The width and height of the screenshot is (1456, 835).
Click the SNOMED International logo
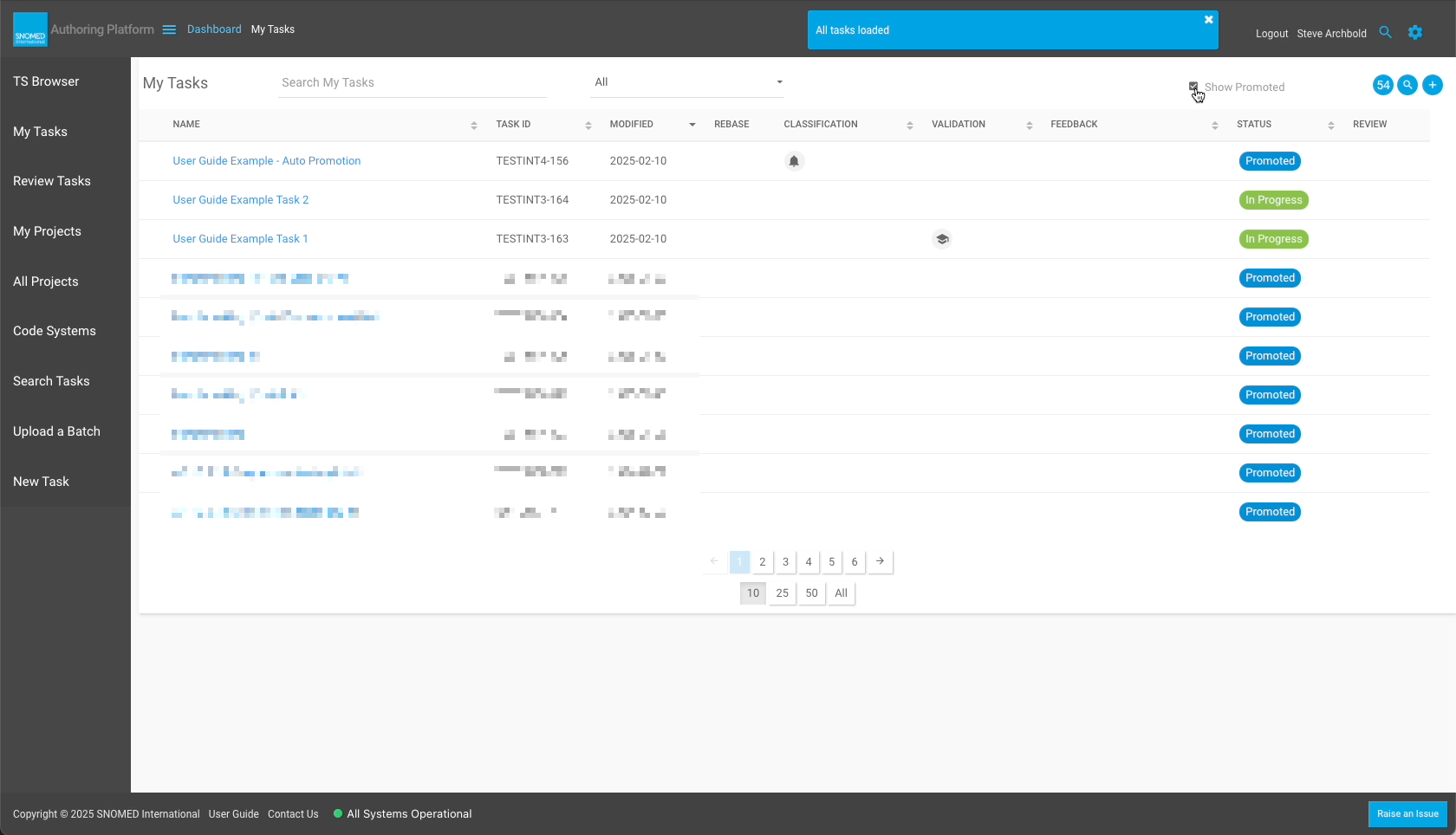click(x=30, y=29)
